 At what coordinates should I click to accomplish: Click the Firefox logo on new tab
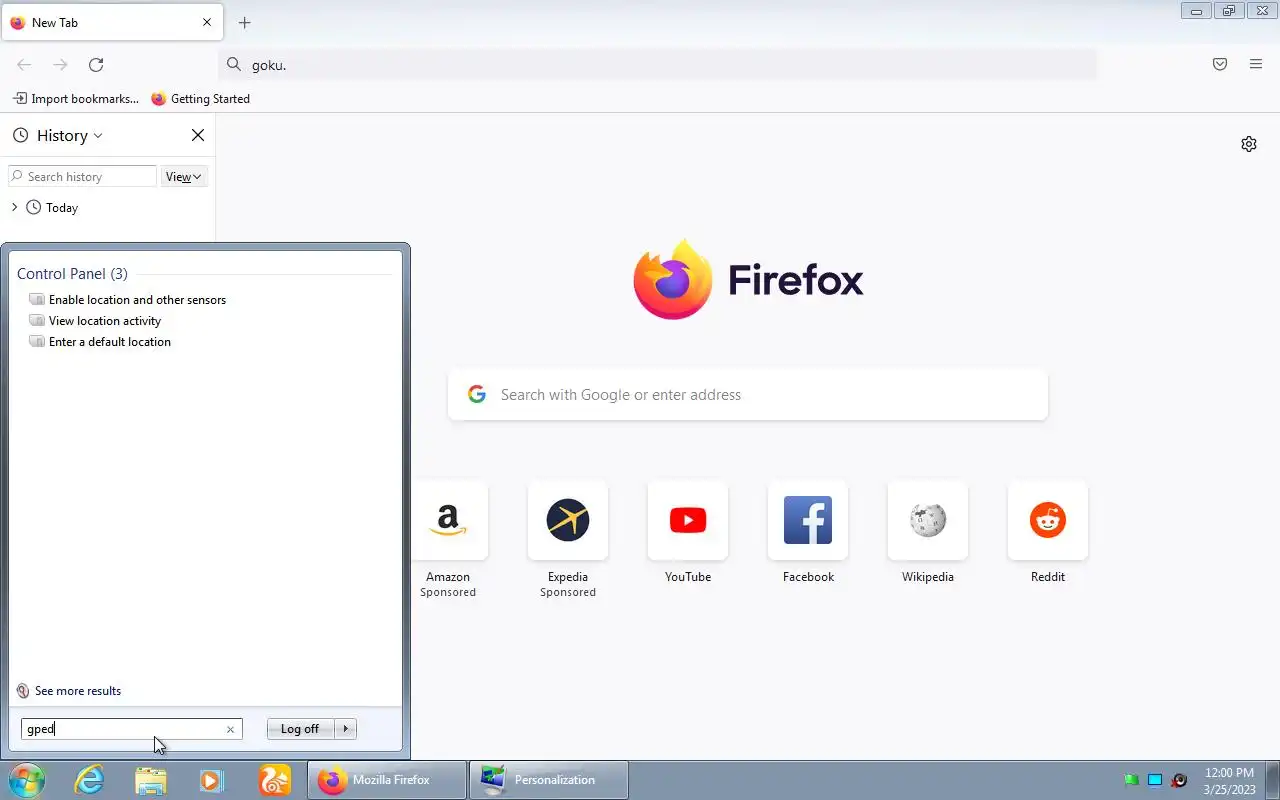(x=748, y=279)
